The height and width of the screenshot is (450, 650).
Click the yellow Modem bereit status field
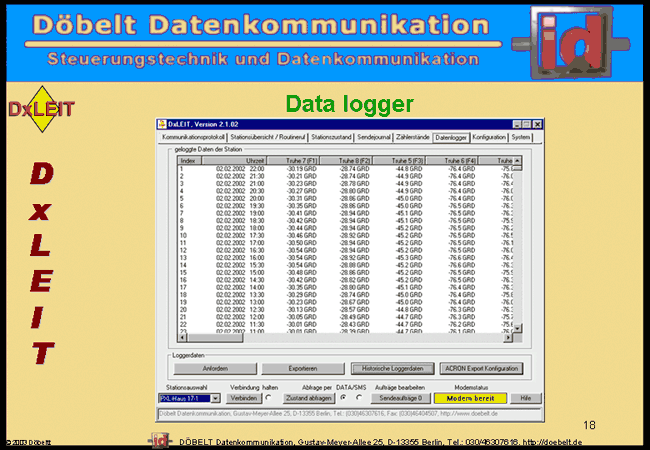coord(470,398)
